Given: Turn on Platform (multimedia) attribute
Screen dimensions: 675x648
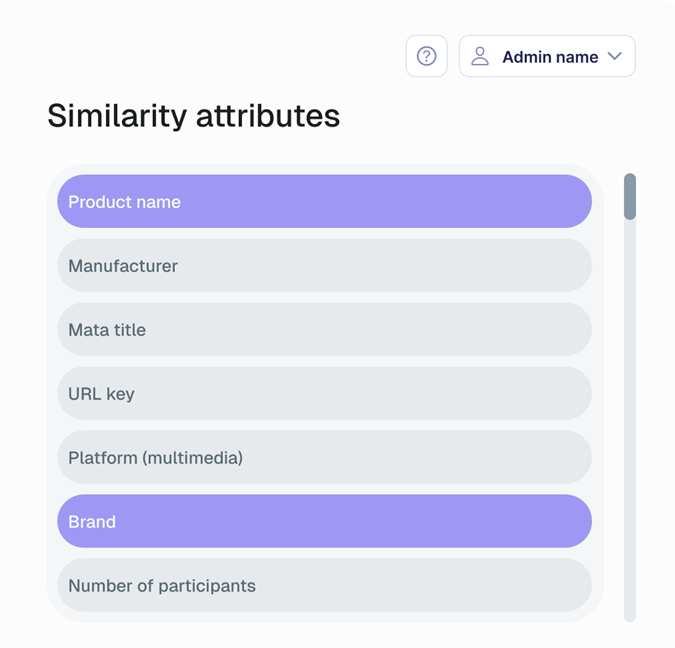Looking at the screenshot, I should 324,457.
